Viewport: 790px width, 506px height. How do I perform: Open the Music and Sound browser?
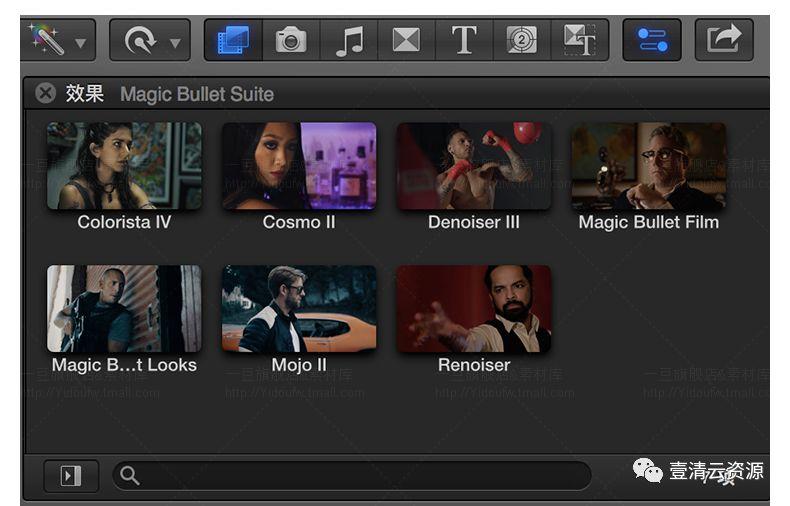click(x=349, y=40)
